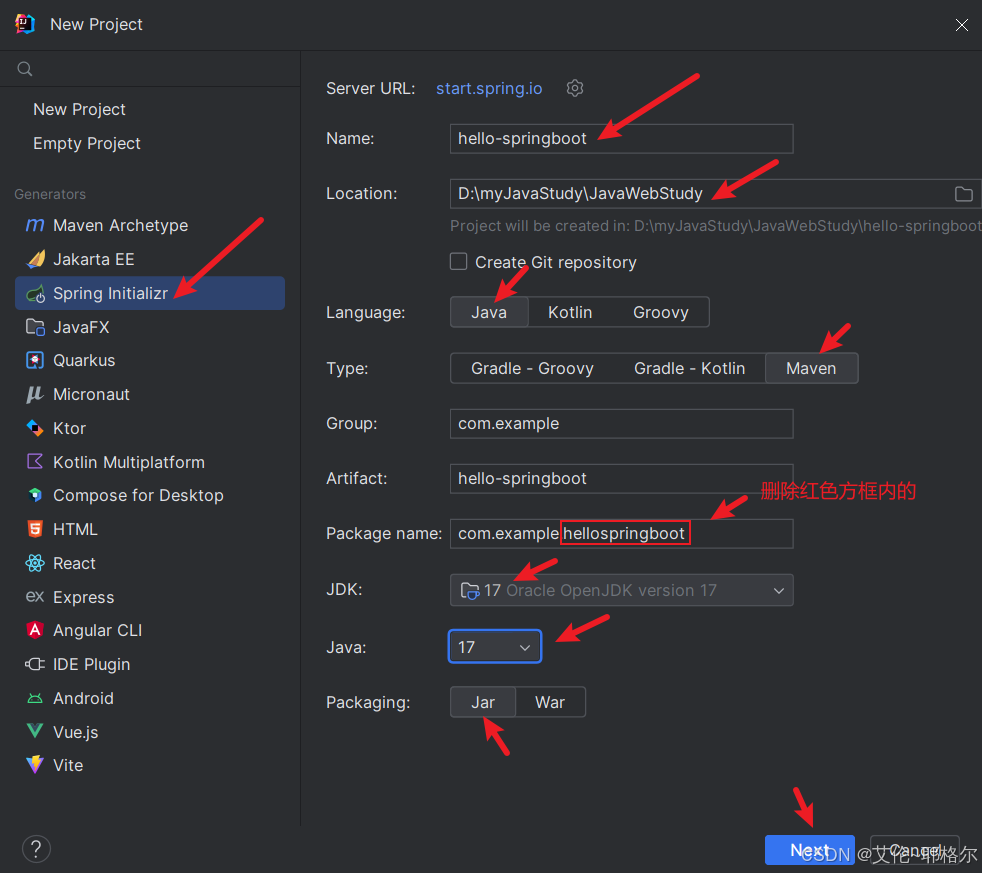Image resolution: width=982 pixels, height=873 pixels.
Task: Select Kotlin language option
Action: coord(570,312)
